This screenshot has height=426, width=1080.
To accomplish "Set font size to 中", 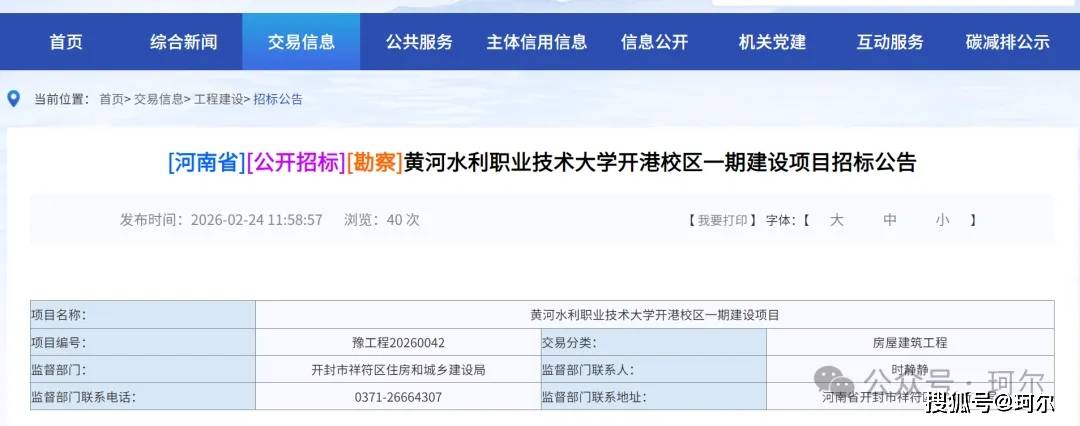I will coord(890,220).
